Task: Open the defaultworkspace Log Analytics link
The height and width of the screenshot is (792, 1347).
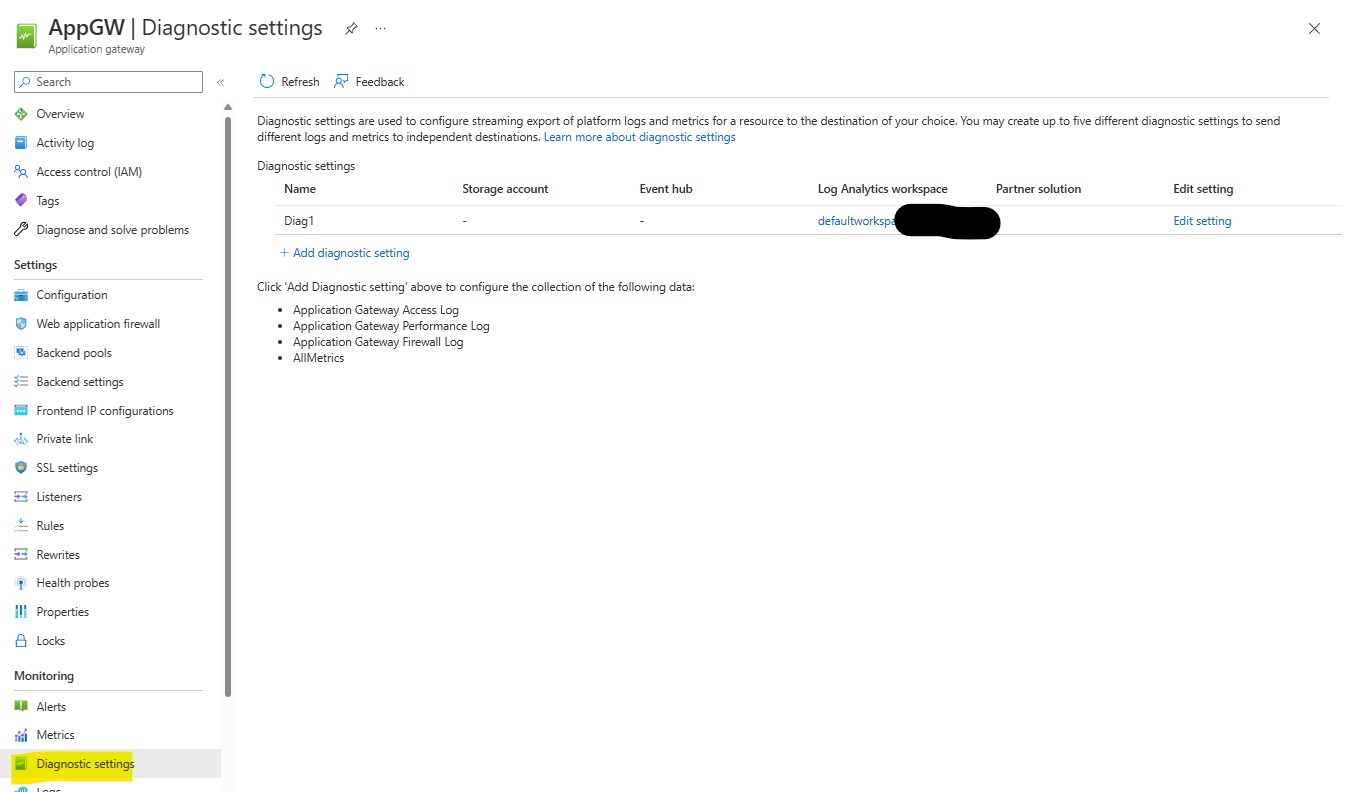Action: click(x=856, y=221)
